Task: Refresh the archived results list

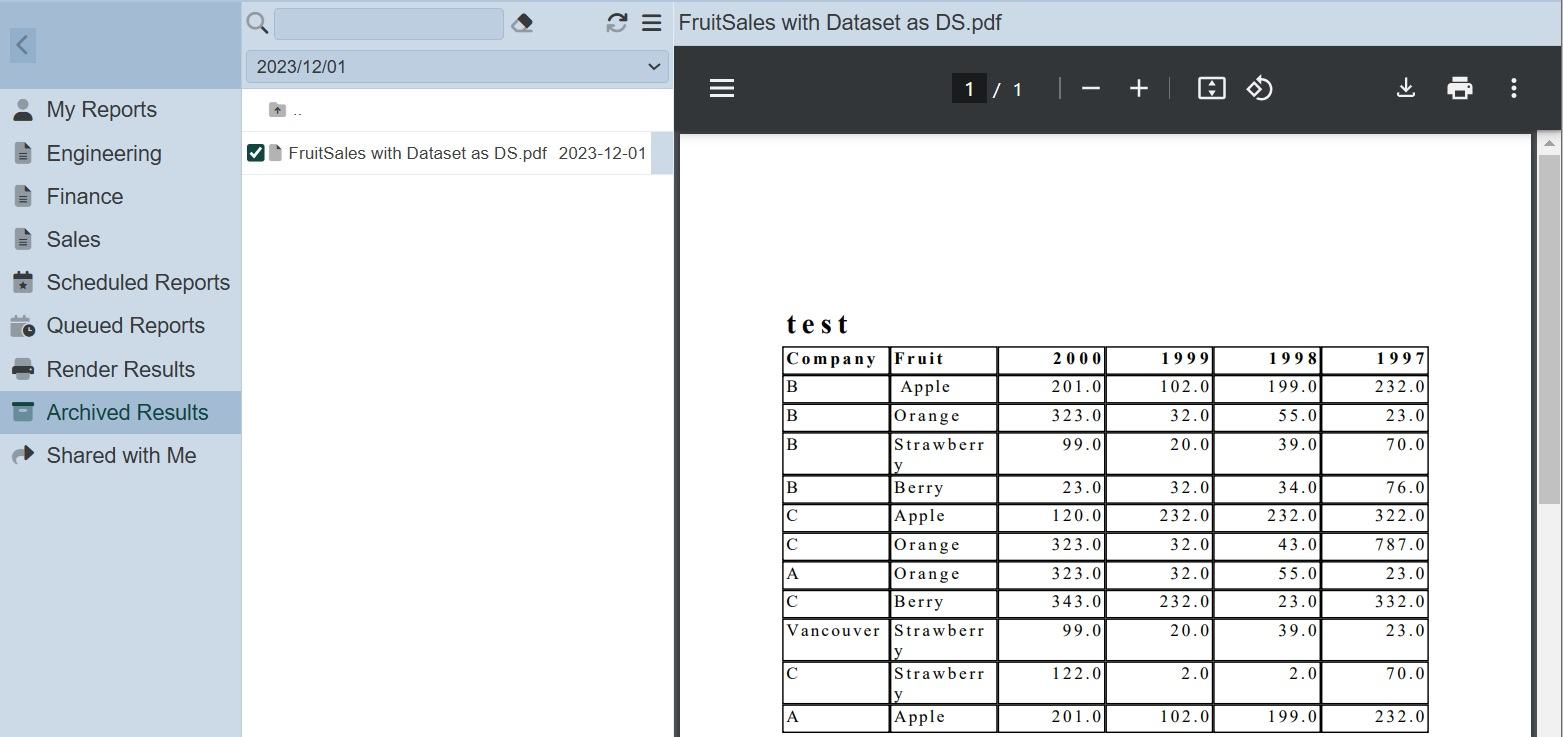Action: 617,23
